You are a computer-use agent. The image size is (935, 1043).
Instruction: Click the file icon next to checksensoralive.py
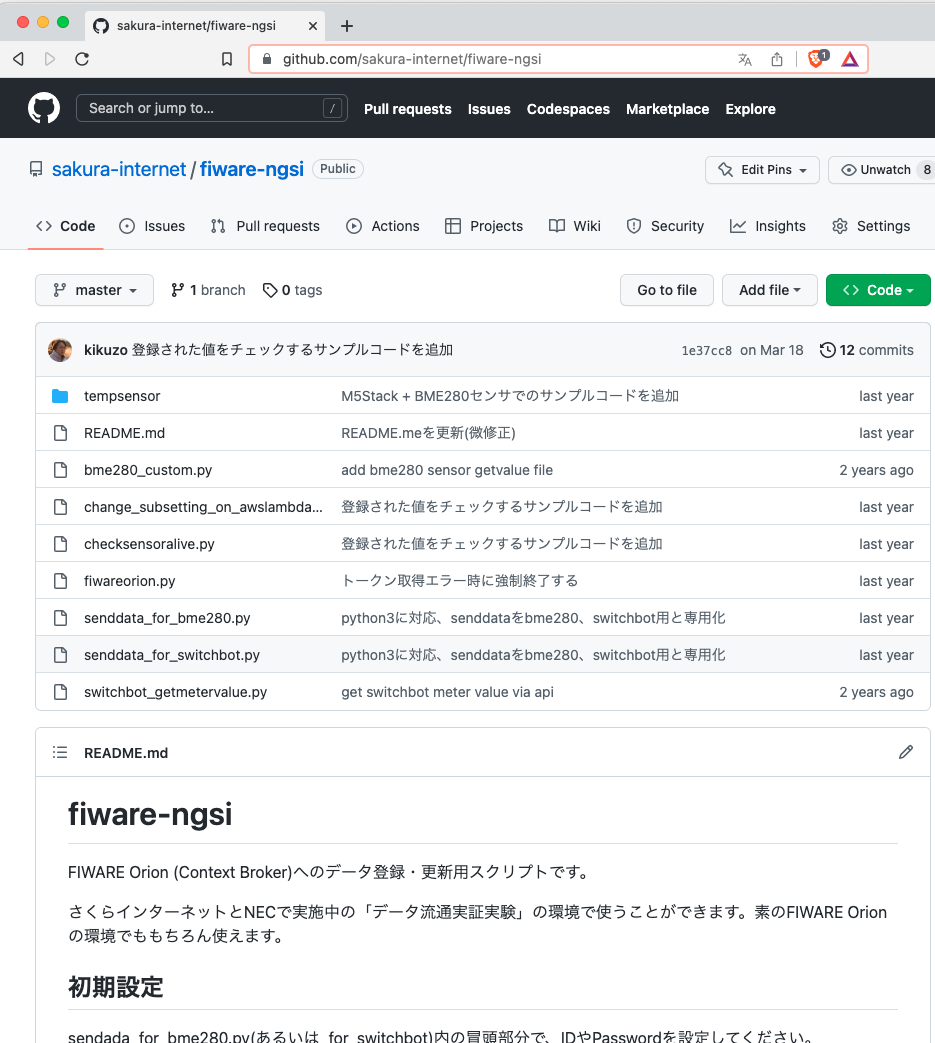[x=61, y=543]
